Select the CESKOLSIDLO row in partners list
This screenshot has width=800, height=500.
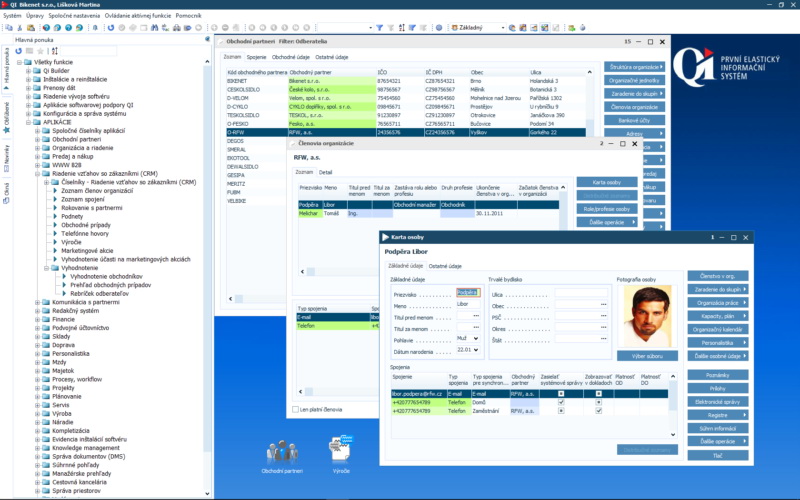(406, 89)
